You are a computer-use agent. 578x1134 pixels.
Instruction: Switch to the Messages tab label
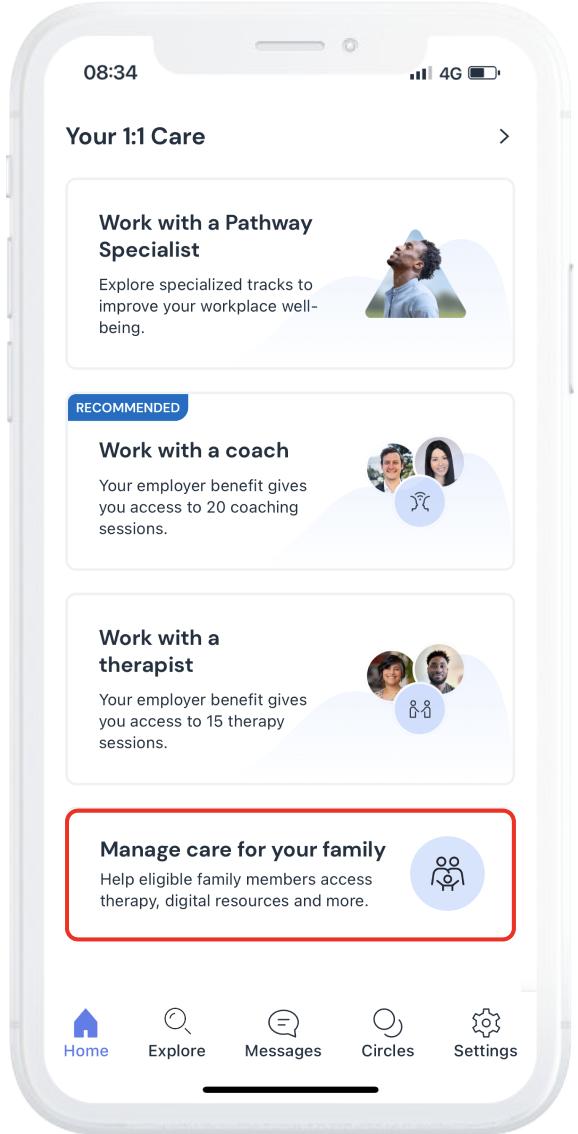pyautogui.click(x=283, y=1051)
